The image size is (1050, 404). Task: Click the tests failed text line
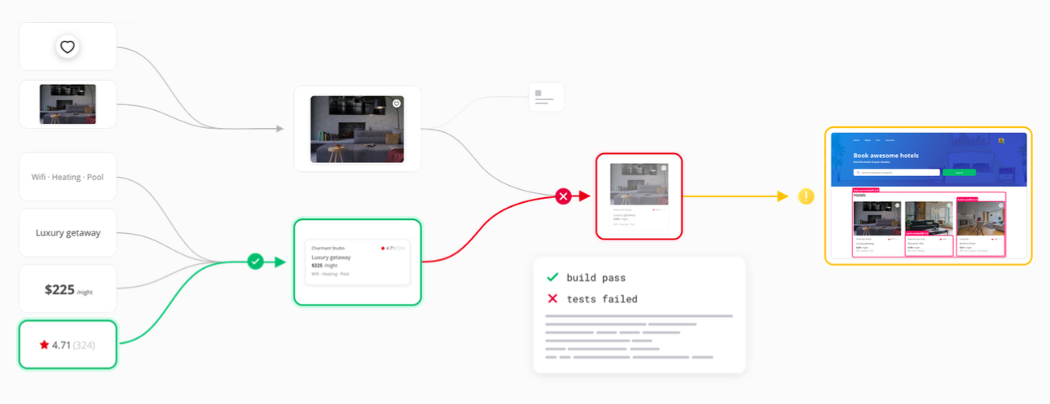602,299
